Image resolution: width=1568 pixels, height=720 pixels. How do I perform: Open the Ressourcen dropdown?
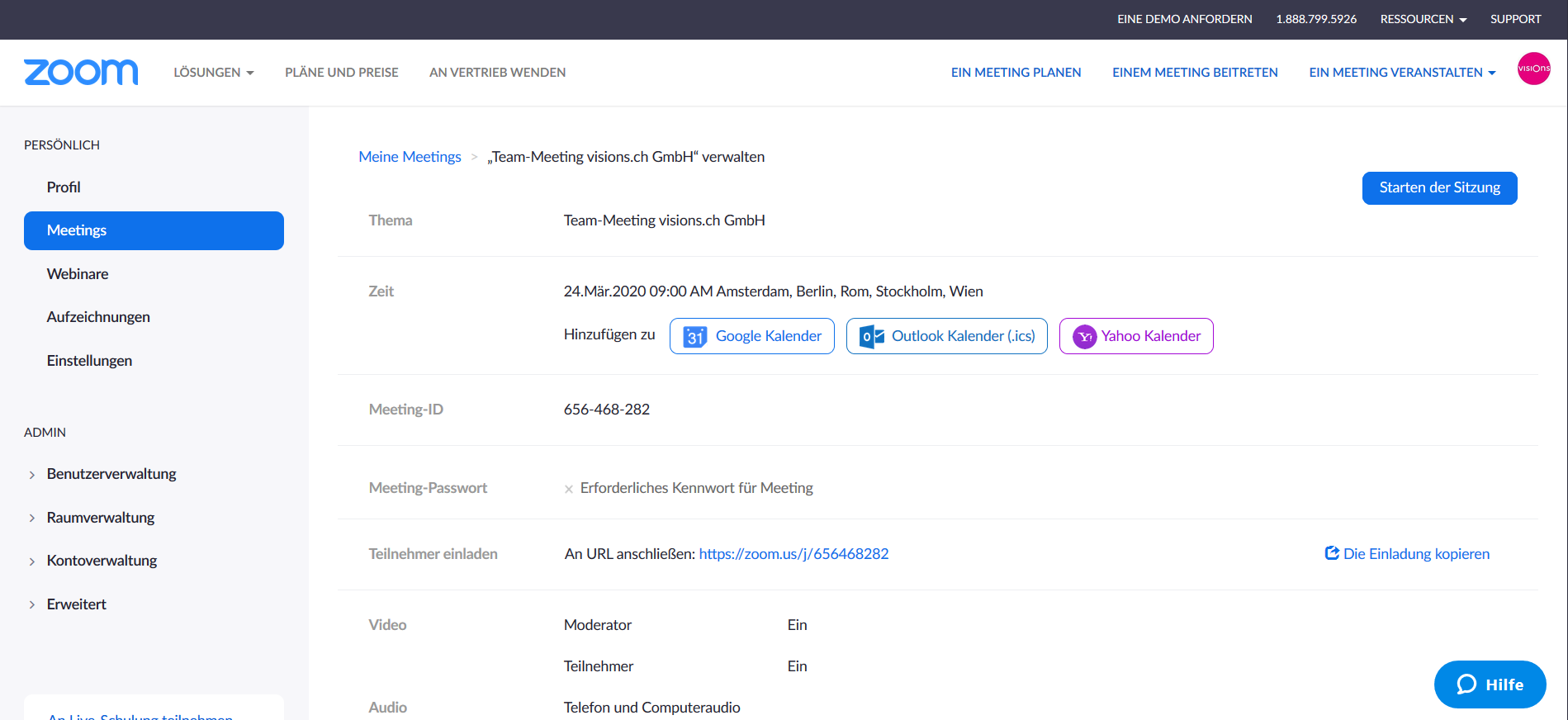click(1423, 19)
